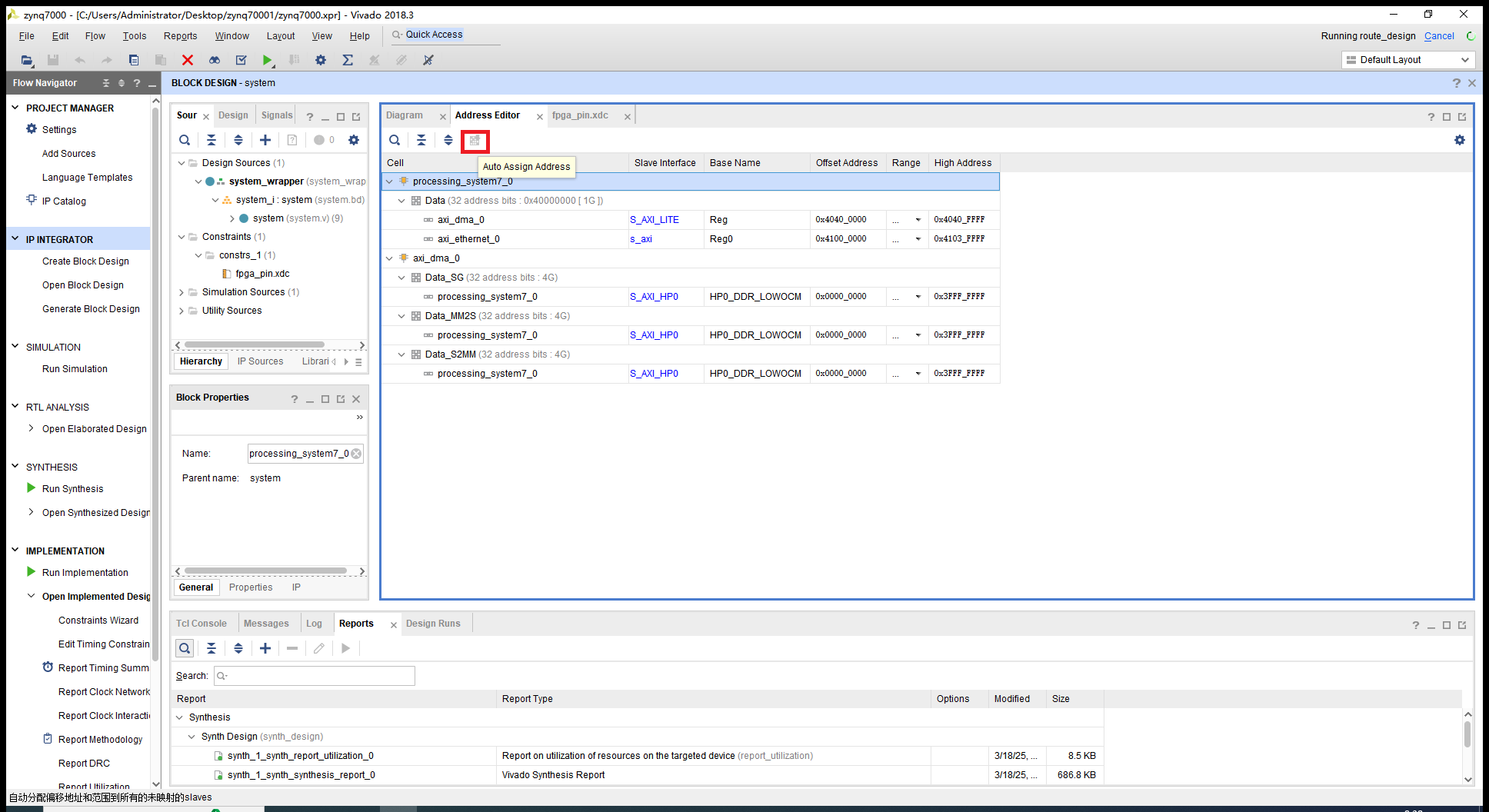The height and width of the screenshot is (812, 1489).
Task: Open Range dropdown for axi_dma_0 Reg row
Action: (x=918, y=220)
